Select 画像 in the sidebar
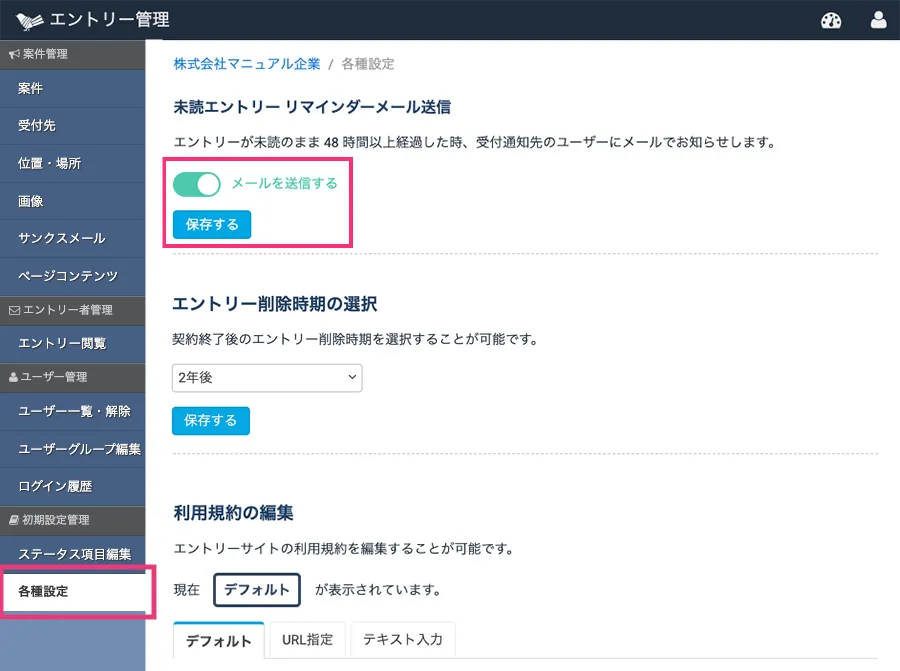This screenshot has width=900, height=671. (x=31, y=201)
